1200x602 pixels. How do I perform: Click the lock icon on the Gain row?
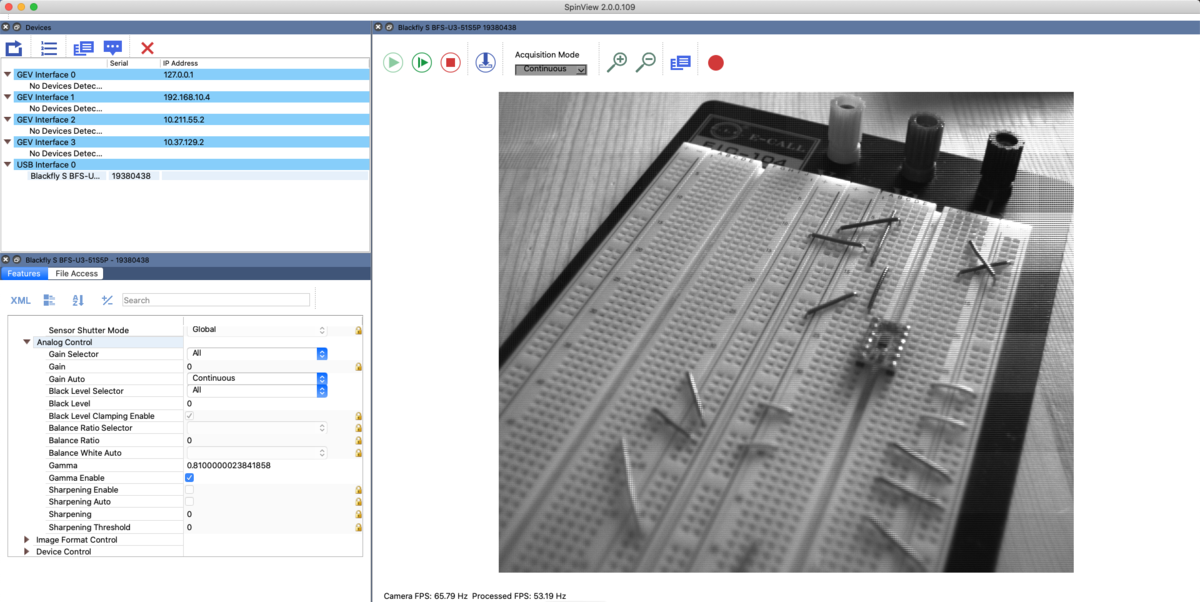[358, 367]
